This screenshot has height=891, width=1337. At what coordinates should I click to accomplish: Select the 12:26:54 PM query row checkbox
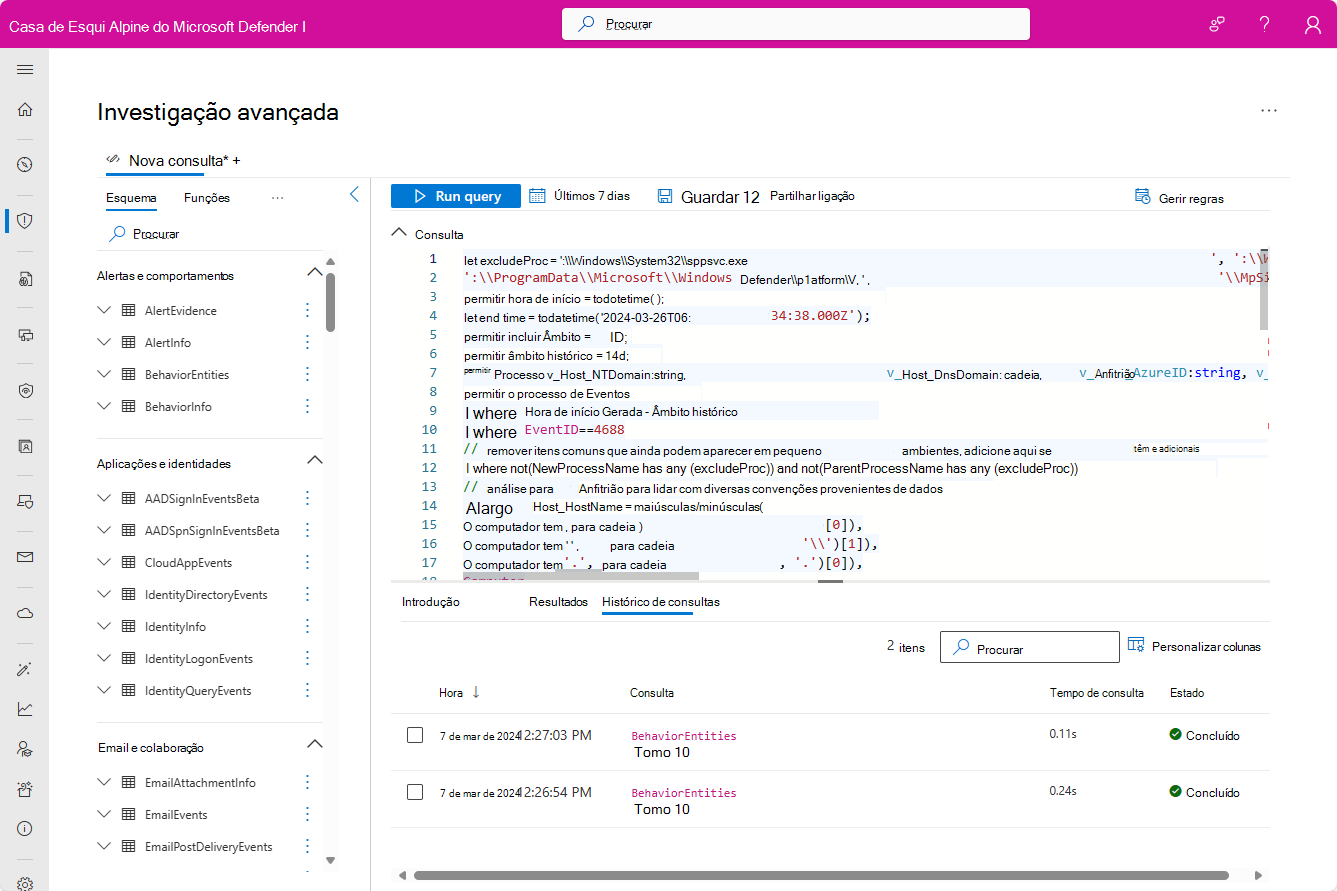[415, 792]
